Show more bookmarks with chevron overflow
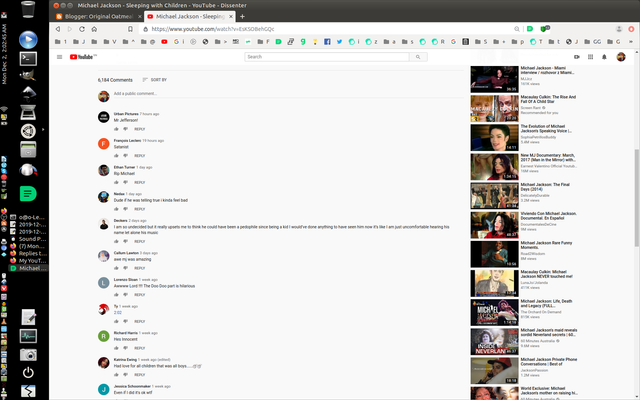 [x=631, y=42]
